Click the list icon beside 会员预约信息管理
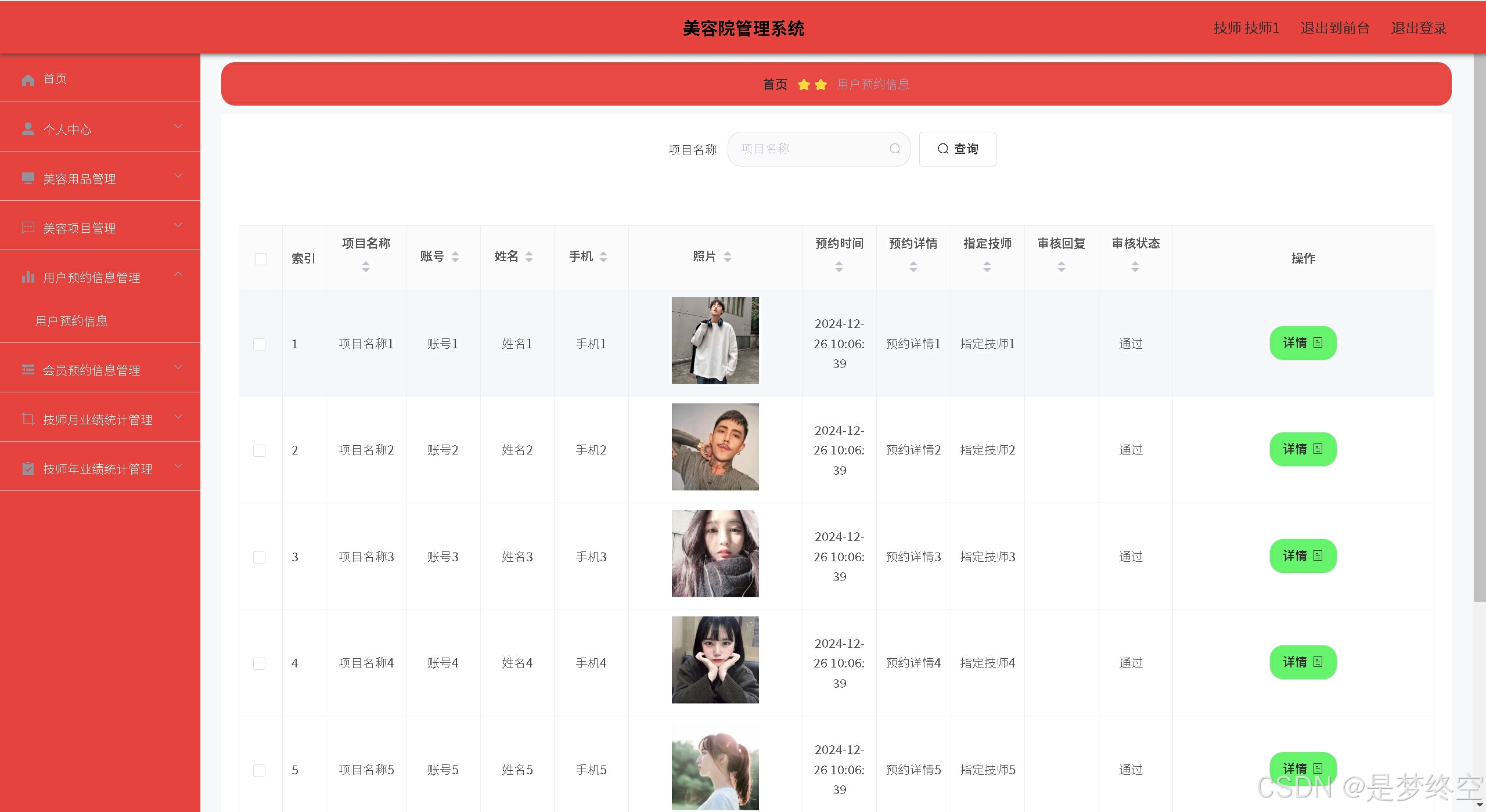1486x812 pixels. coord(28,370)
